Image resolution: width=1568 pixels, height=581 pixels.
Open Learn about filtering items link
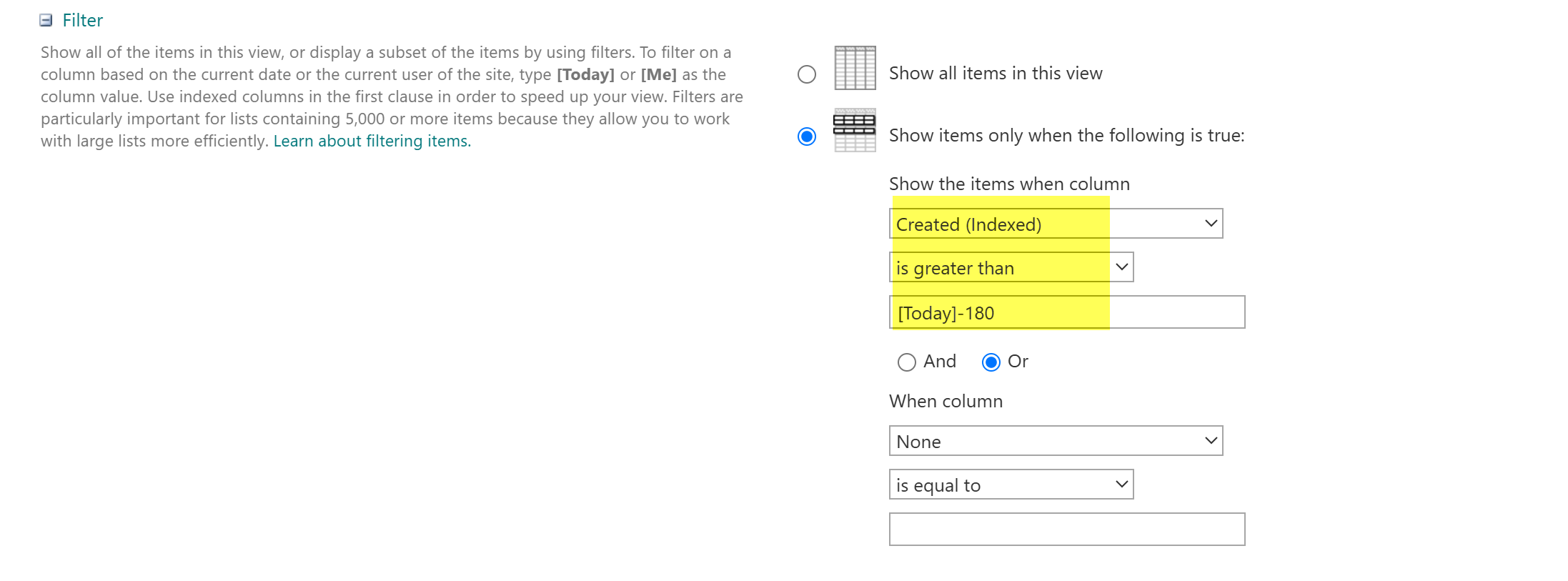tap(372, 141)
